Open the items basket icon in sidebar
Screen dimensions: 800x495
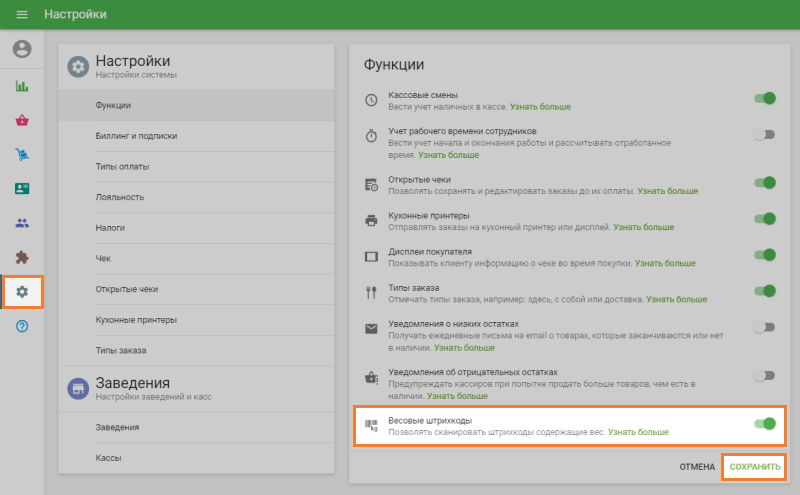pos(22,121)
